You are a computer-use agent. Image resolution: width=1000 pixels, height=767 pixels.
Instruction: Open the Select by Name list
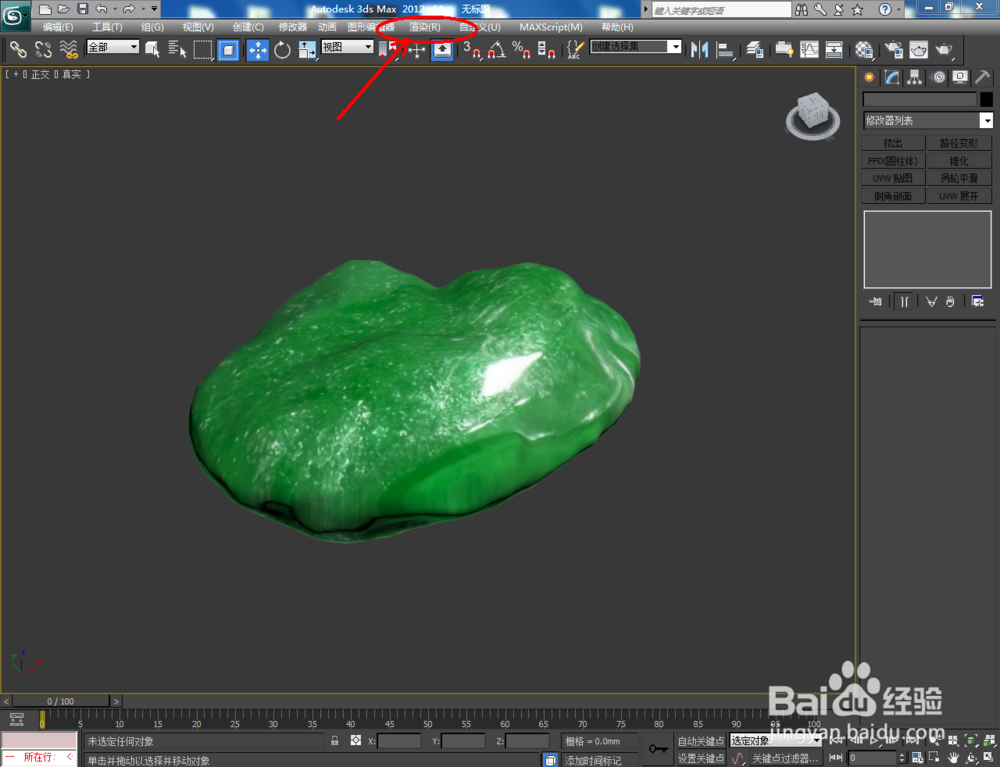tap(177, 49)
